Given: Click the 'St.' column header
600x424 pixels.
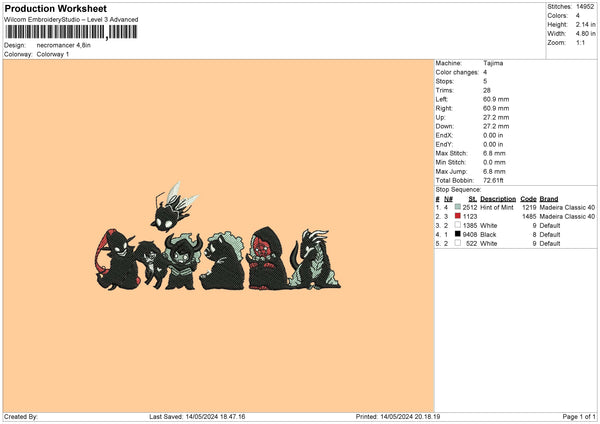Looking at the screenshot, I should coord(473,199).
